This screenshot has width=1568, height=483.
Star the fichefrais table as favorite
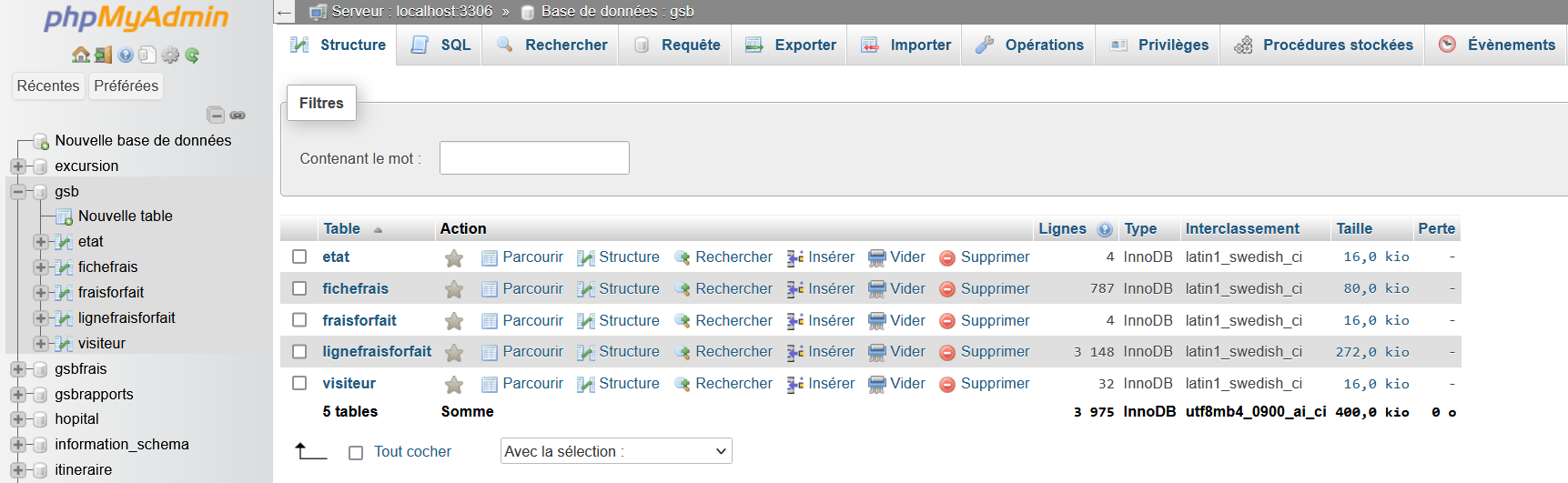point(454,289)
